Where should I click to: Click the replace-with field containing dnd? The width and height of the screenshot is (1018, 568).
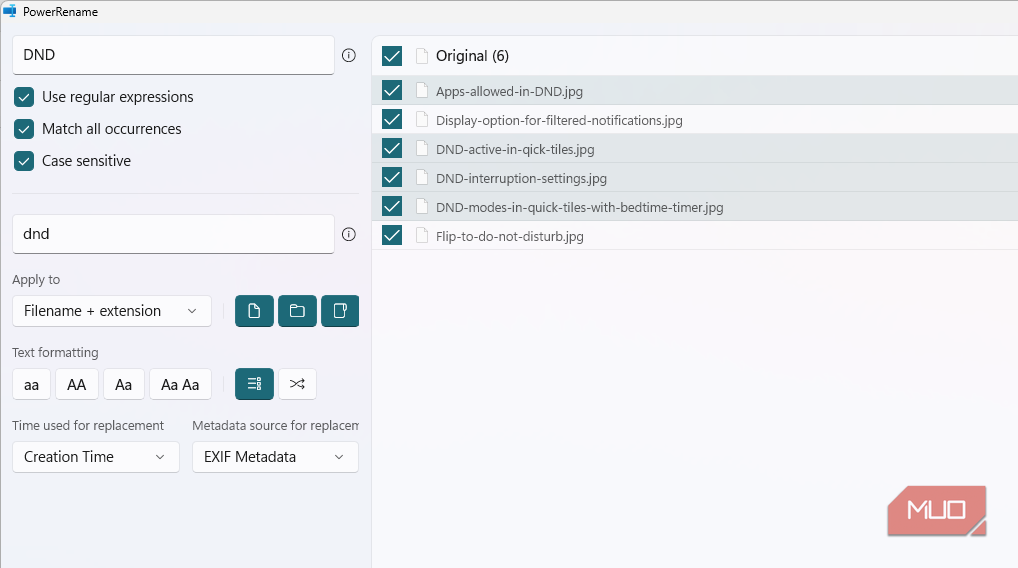[172, 234]
